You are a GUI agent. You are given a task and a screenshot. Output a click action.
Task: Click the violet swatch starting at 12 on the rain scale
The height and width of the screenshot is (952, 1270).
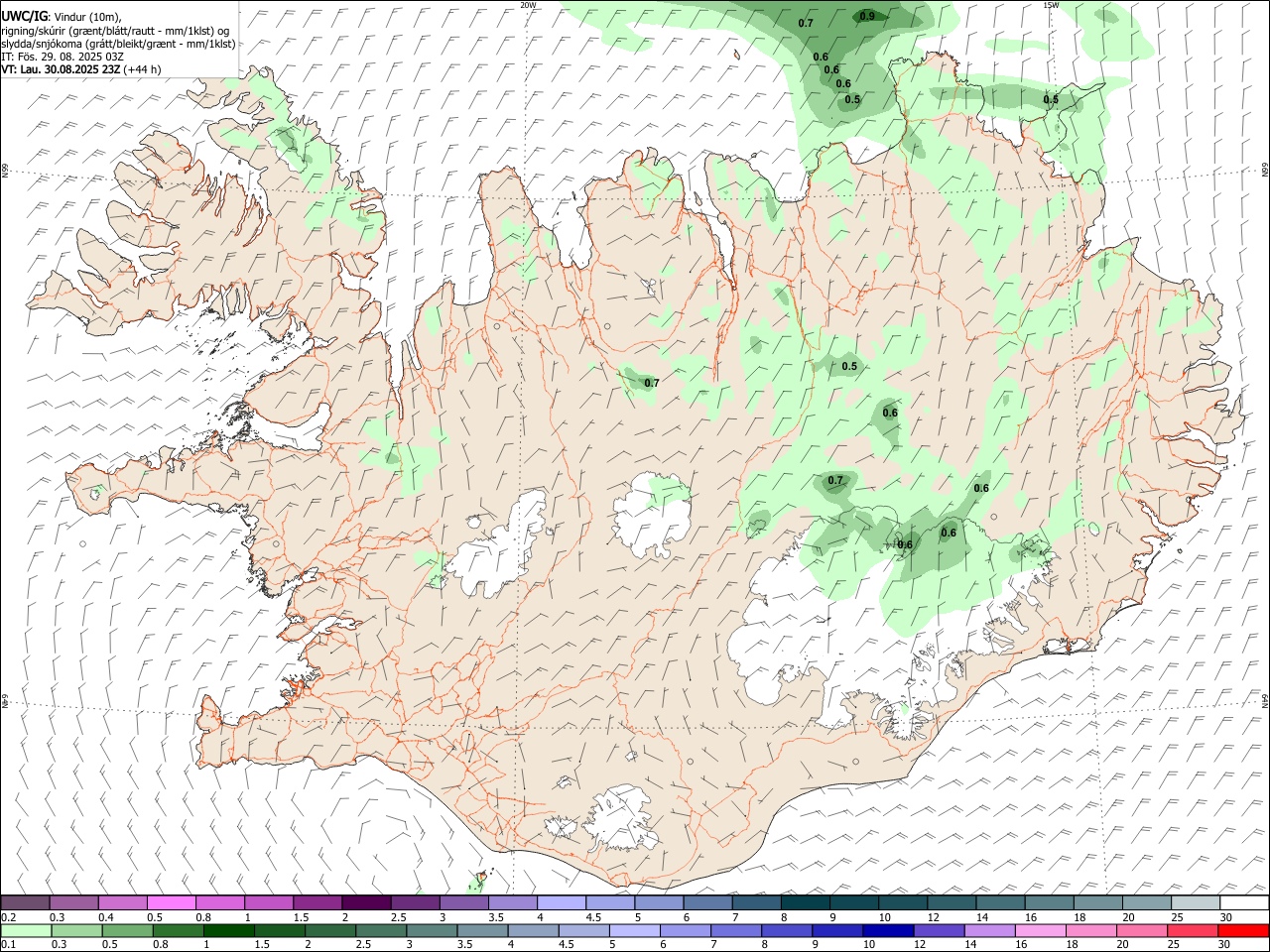pos(938,930)
